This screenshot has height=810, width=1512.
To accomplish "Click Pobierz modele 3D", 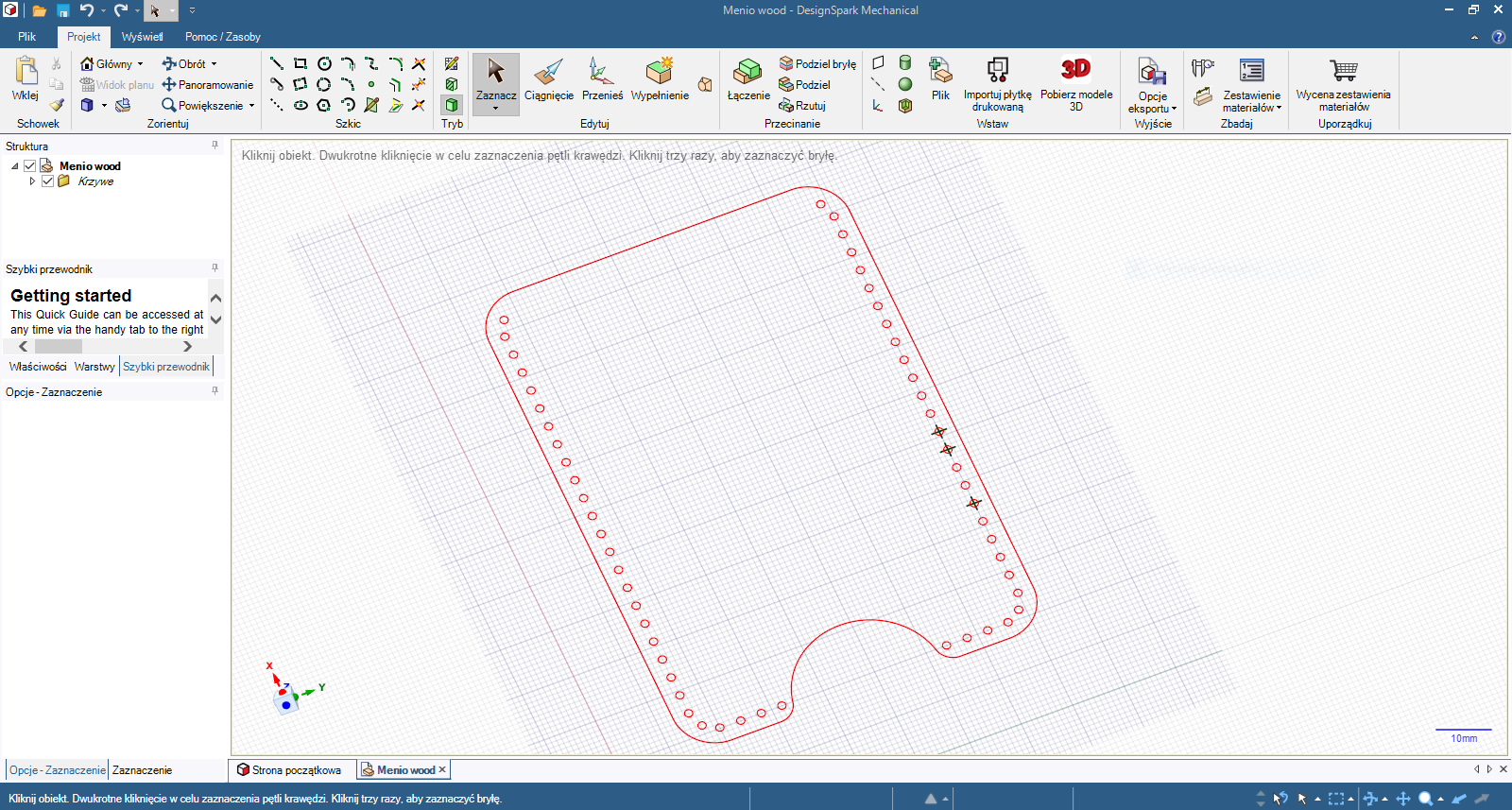I will pyautogui.click(x=1076, y=83).
